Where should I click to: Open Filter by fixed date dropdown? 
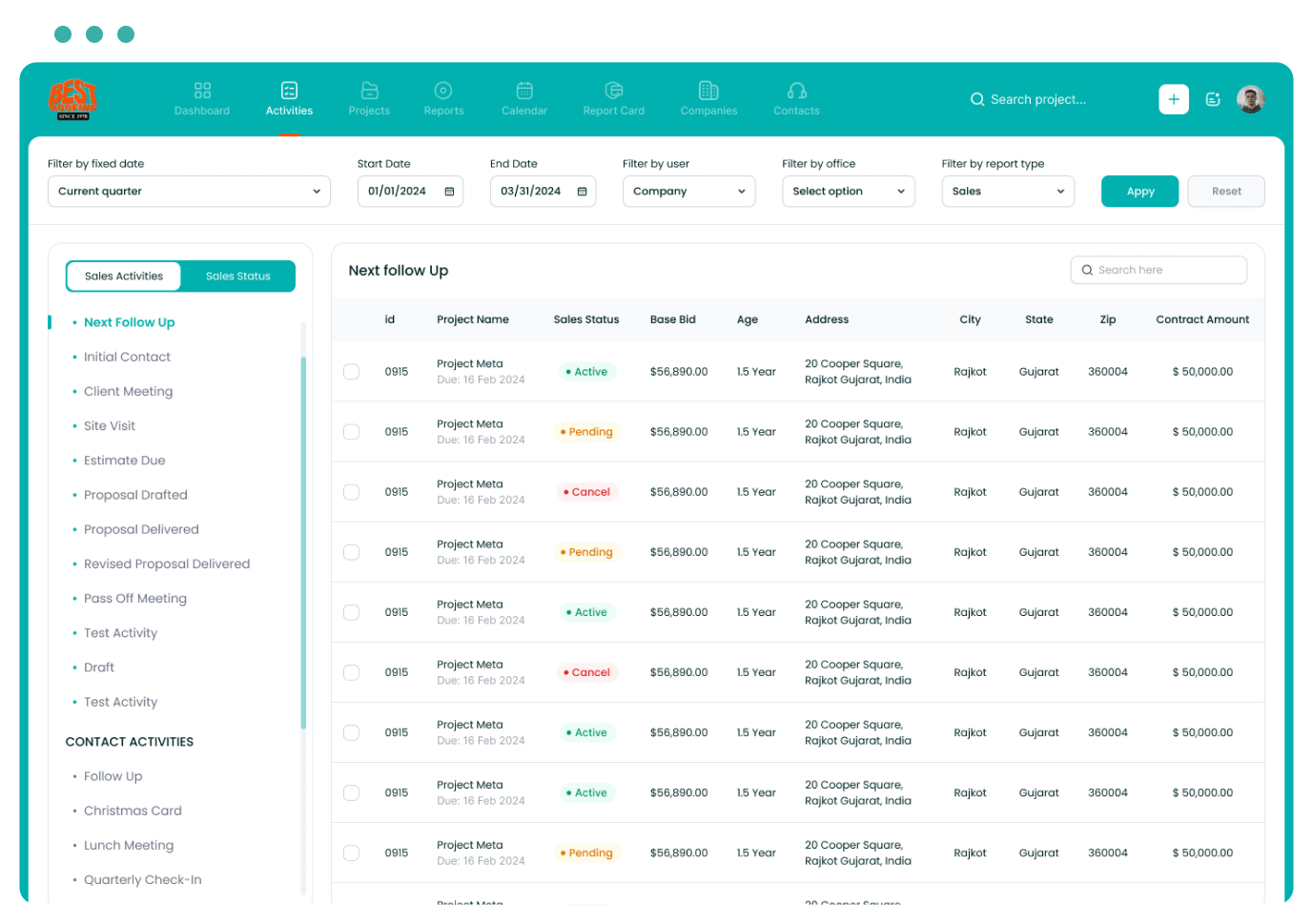coord(189,192)
